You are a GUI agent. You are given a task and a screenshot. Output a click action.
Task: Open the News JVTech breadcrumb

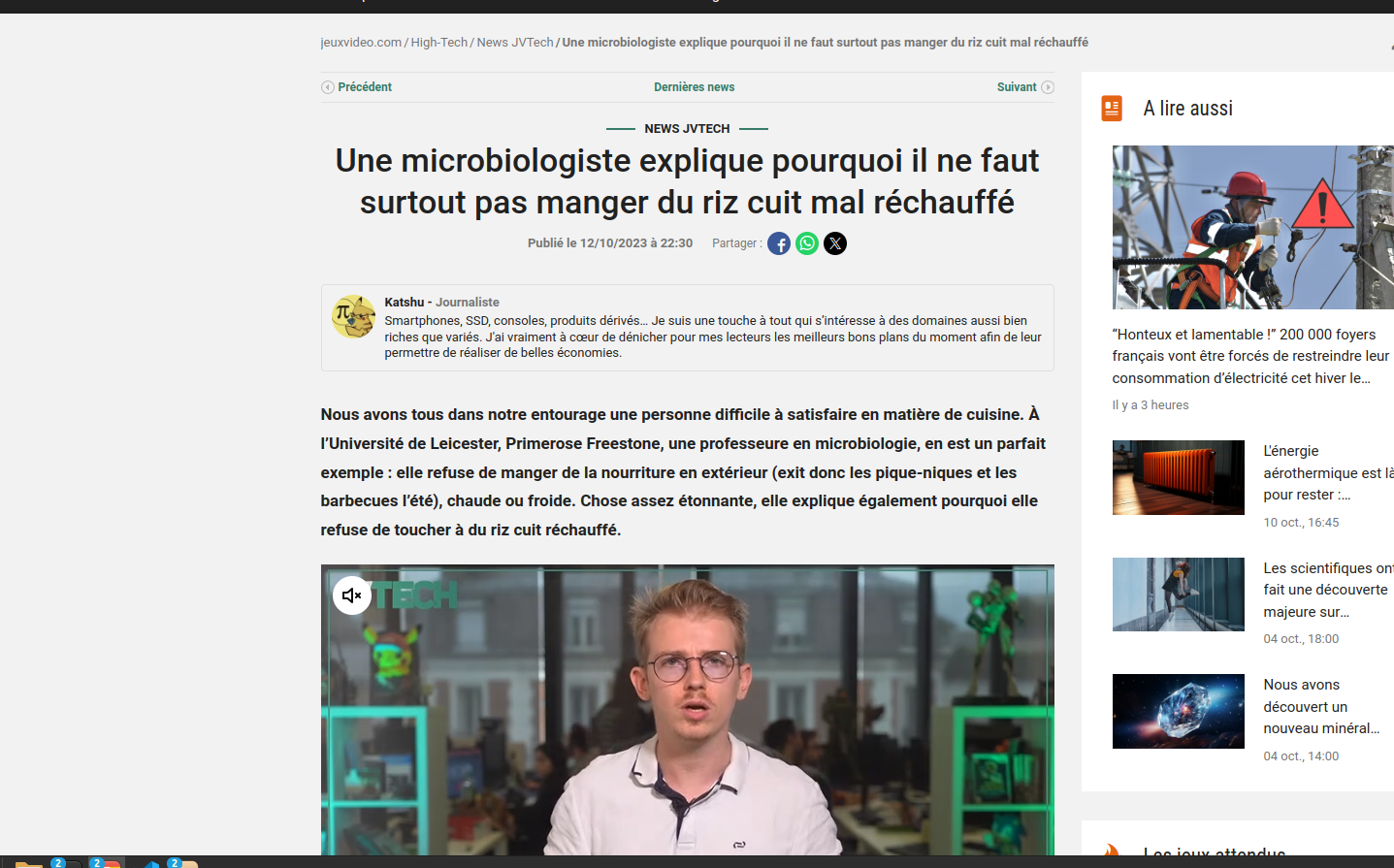click(515, 43)
